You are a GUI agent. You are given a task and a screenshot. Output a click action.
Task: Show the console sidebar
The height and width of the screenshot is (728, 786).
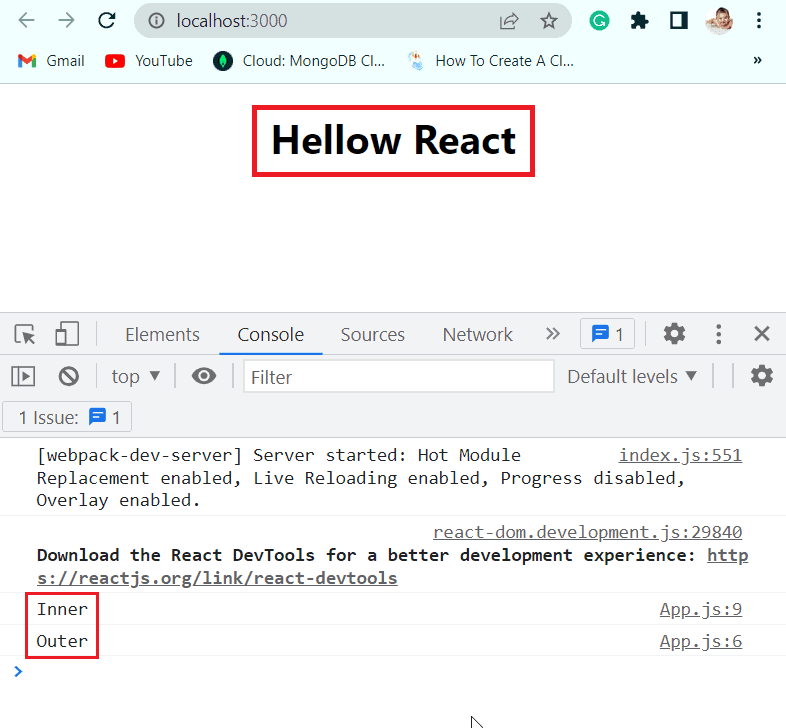[23, 376]
